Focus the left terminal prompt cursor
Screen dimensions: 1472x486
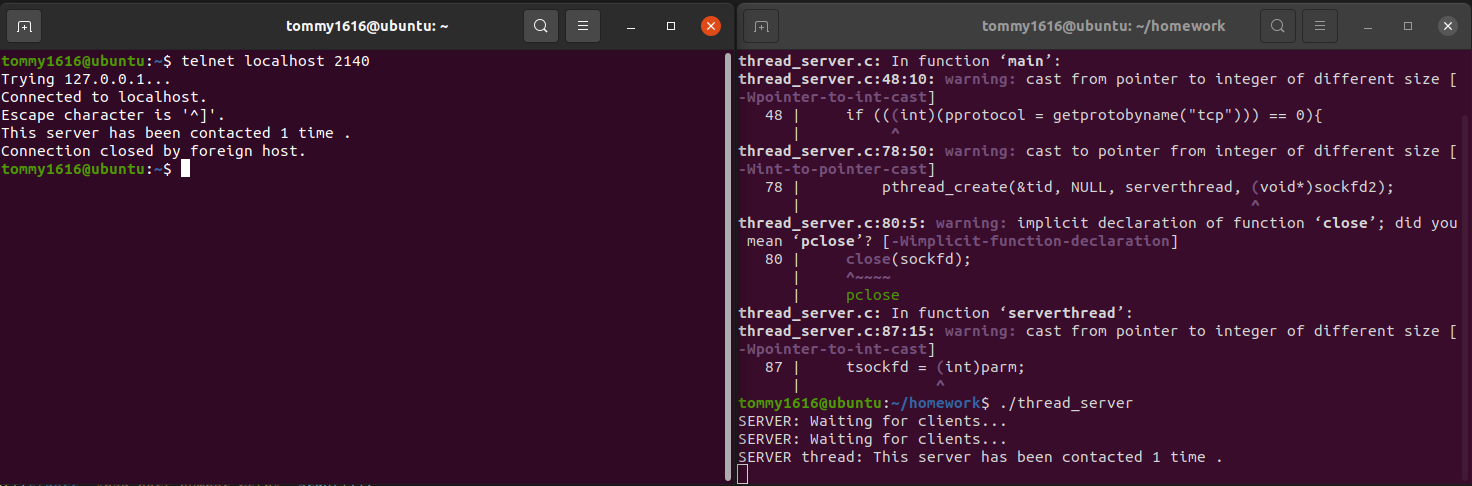pyautogui.click(x=185, y=169)
